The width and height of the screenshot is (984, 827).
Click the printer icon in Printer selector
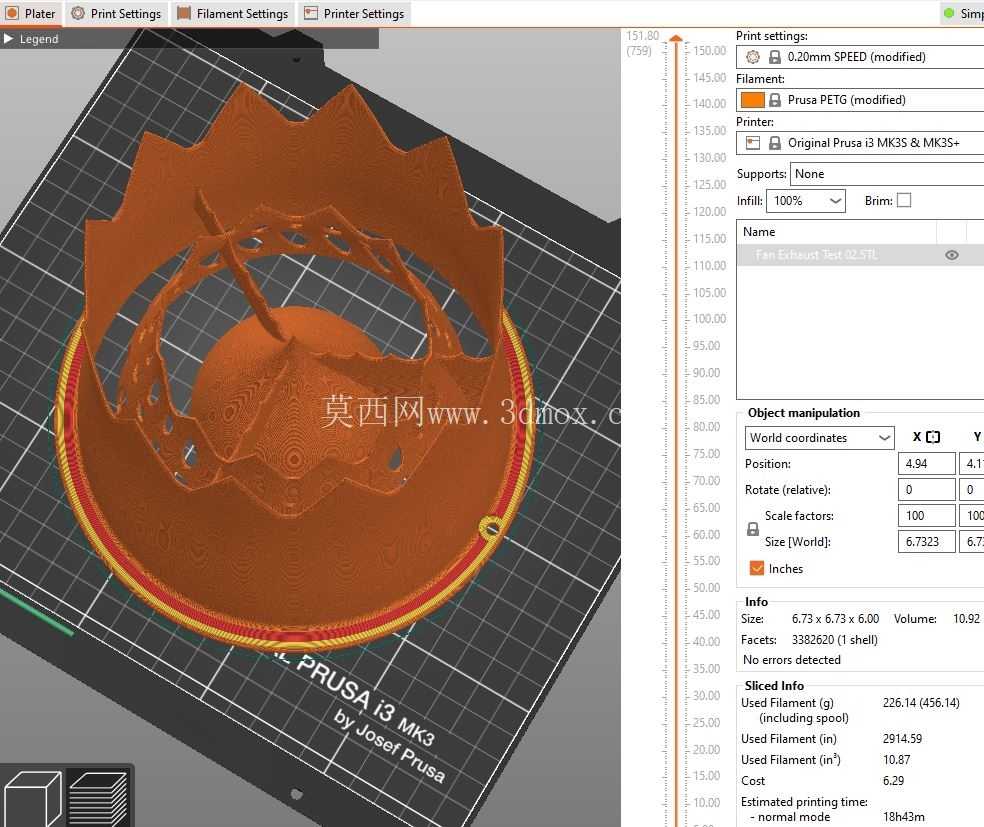click(x=752, y=143)
